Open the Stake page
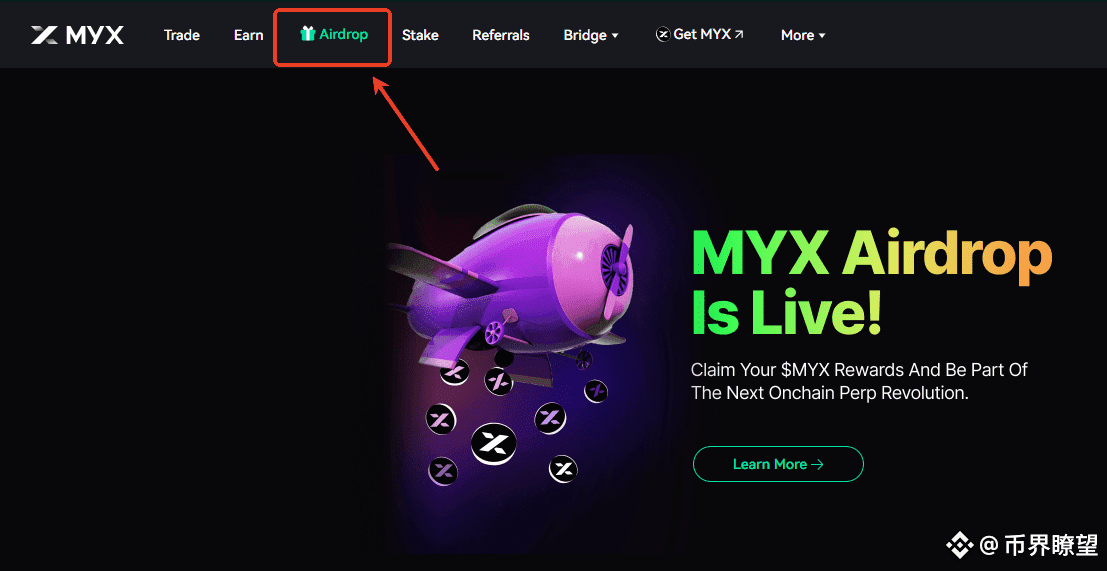 coord(420,35)
